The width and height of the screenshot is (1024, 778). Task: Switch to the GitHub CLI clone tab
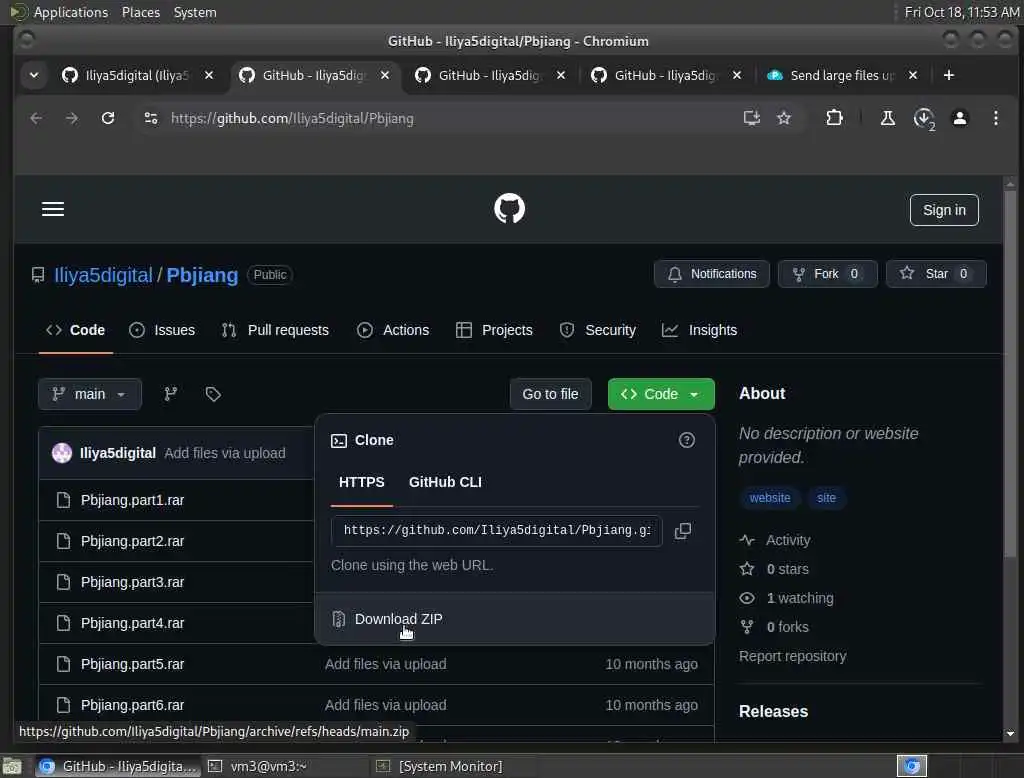click(445, 482)
